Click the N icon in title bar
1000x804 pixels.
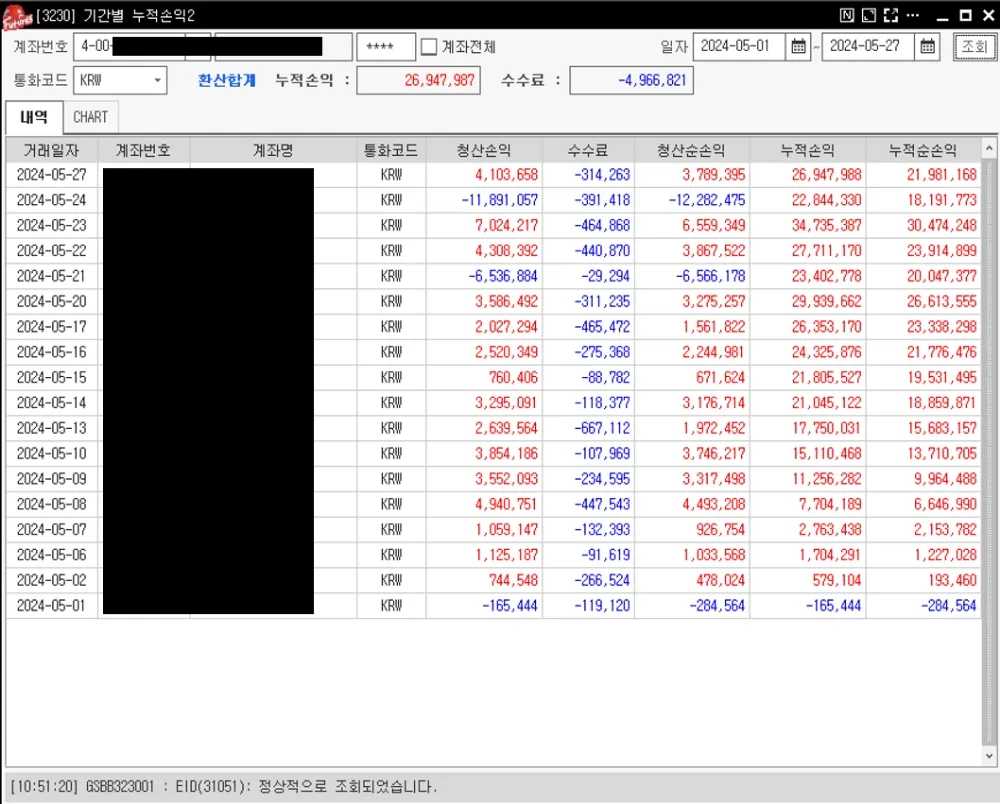pos(846,15)
